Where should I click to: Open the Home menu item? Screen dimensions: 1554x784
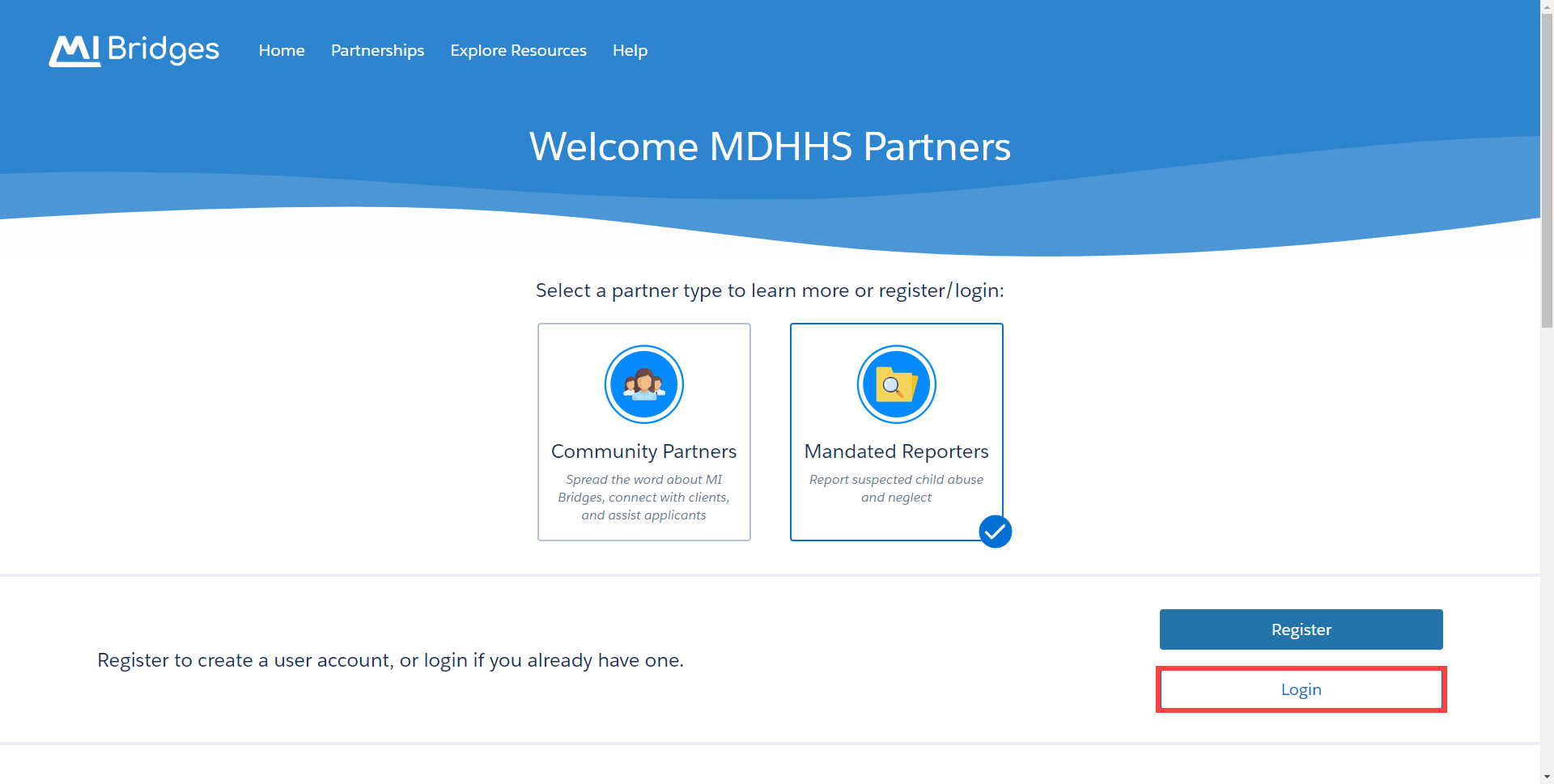pyautogui.click(x=282, y=50)
